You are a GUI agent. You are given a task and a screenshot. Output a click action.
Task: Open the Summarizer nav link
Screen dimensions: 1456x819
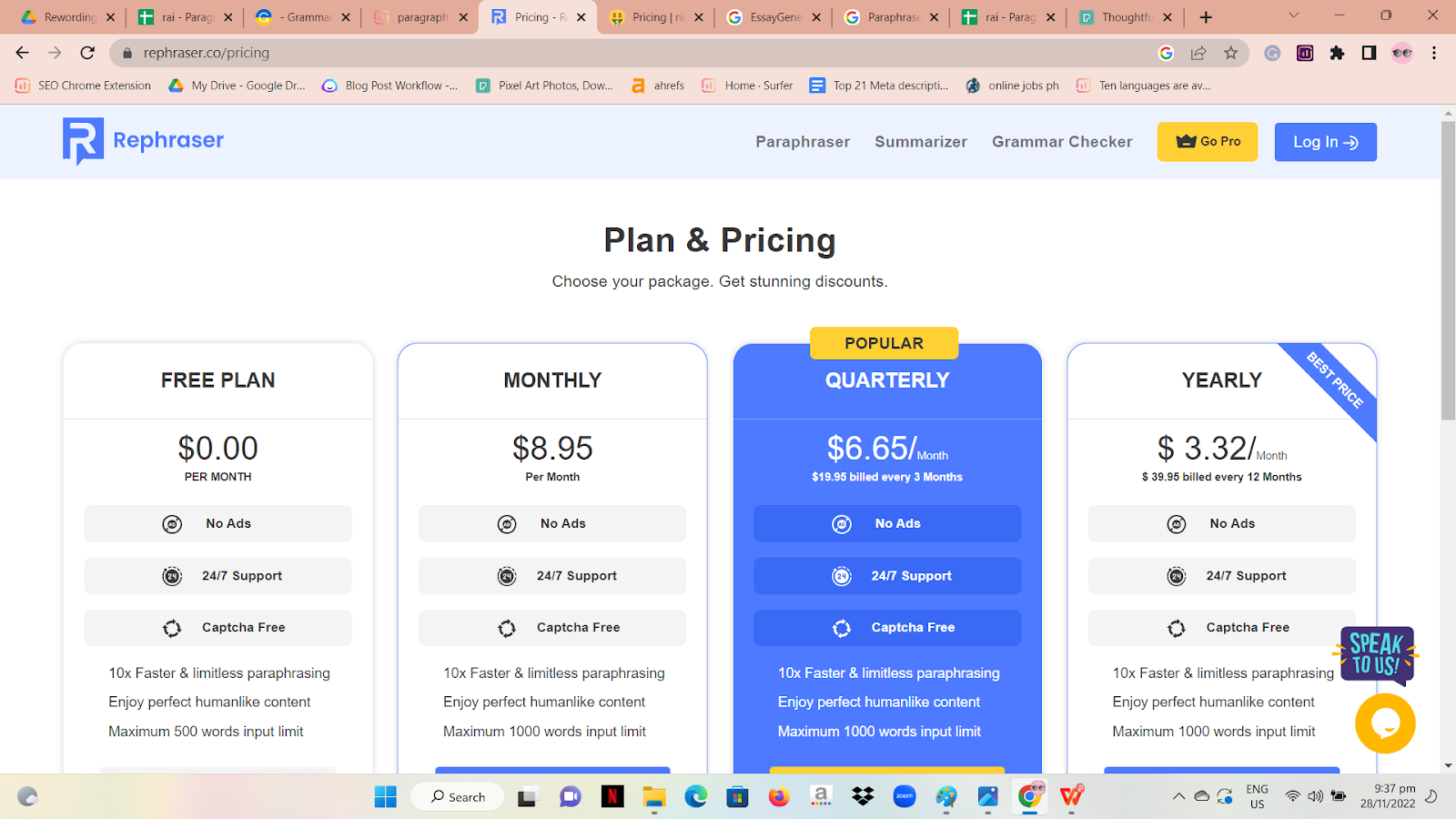tap(921, 142)
